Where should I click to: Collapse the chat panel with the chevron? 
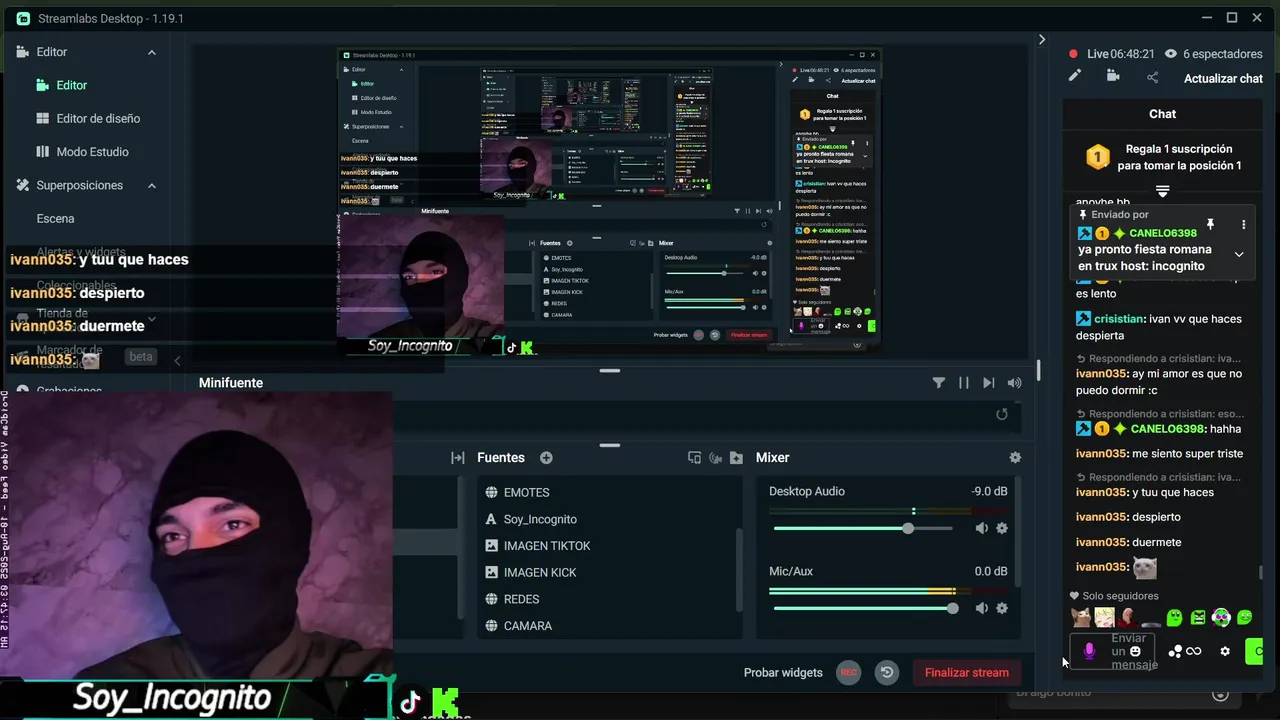coord(1042,40)
